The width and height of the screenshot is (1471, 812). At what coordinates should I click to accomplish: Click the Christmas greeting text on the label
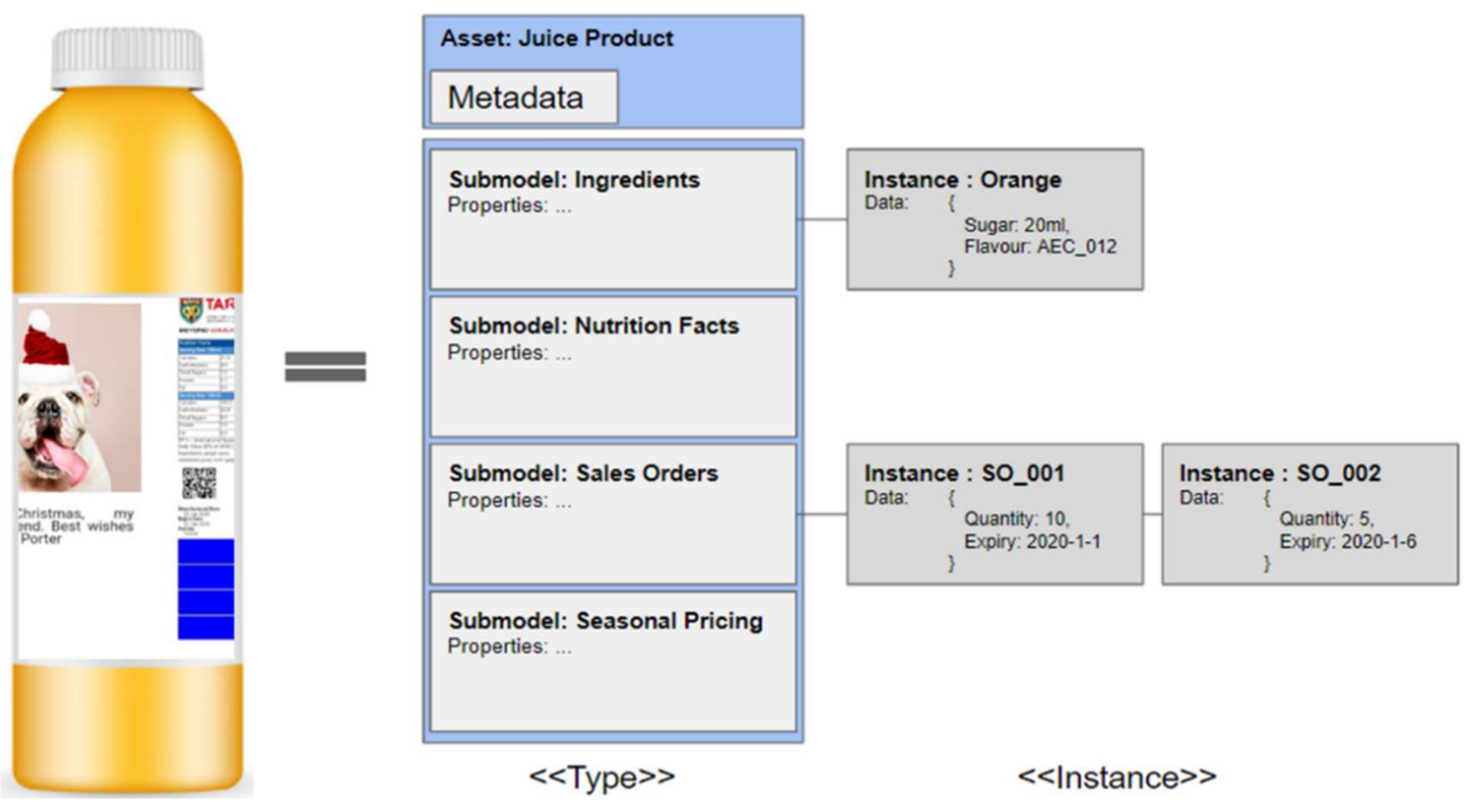[x=75, y=526]
